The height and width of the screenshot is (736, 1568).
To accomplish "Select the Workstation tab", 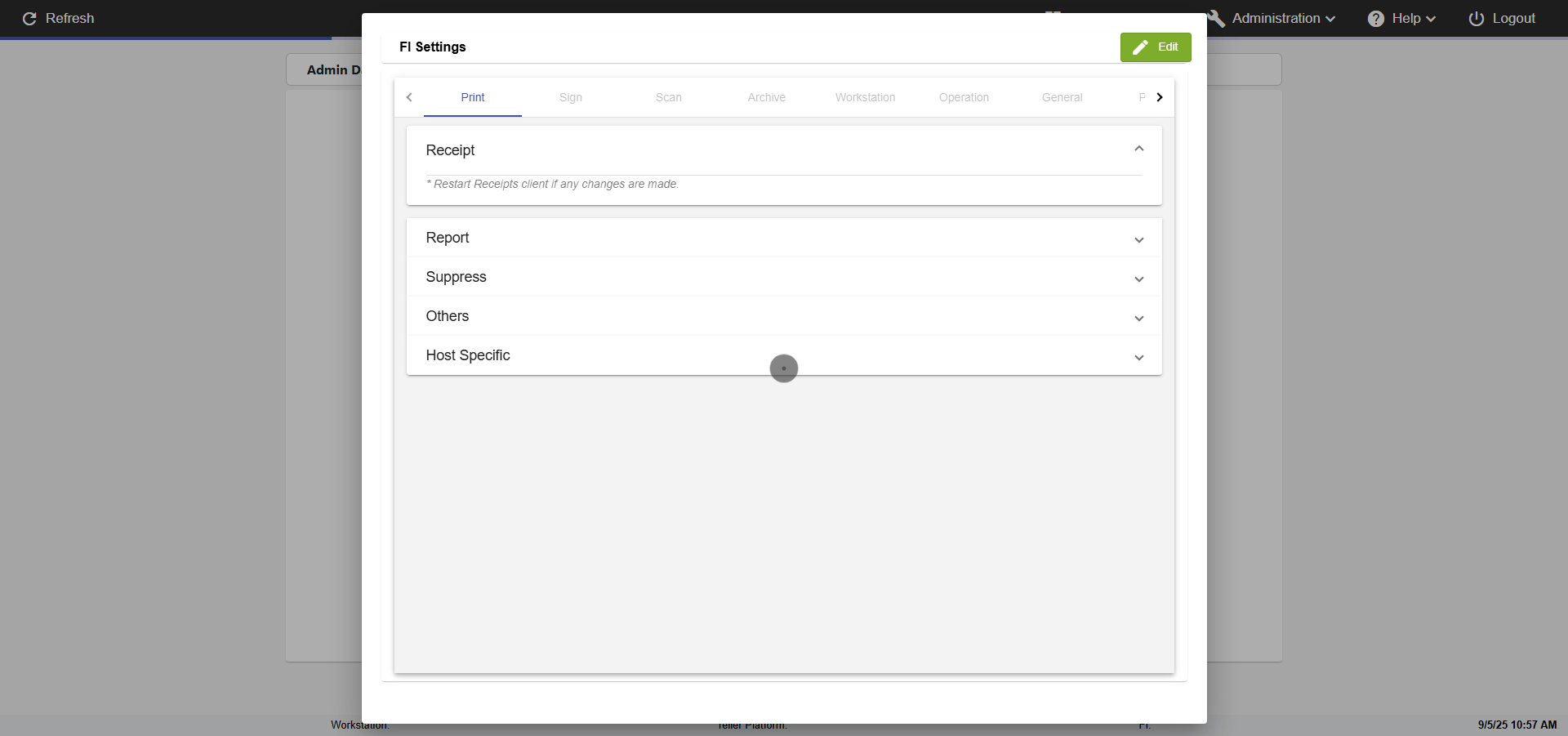I will click(x=865, y=97).
